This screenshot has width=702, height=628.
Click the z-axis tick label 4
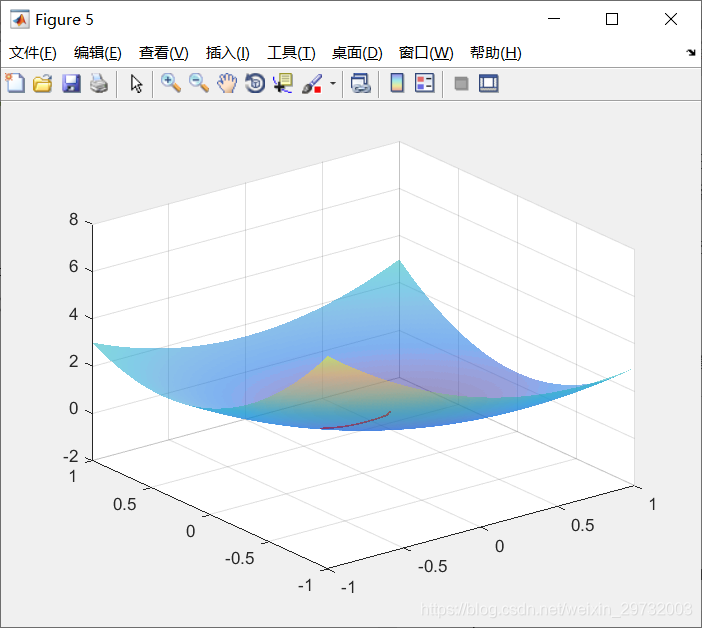[x=73, y=314]
